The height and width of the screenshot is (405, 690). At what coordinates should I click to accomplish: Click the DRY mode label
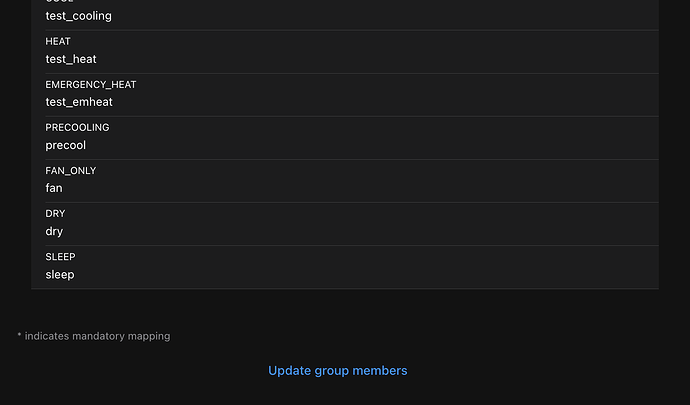(x=55, y=214)
